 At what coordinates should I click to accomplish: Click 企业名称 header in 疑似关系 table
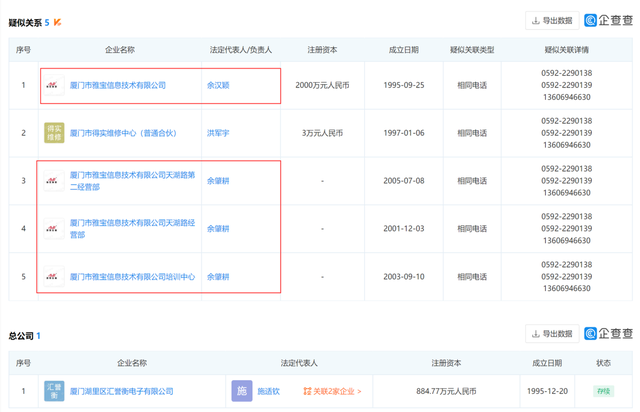click(120, 50)
